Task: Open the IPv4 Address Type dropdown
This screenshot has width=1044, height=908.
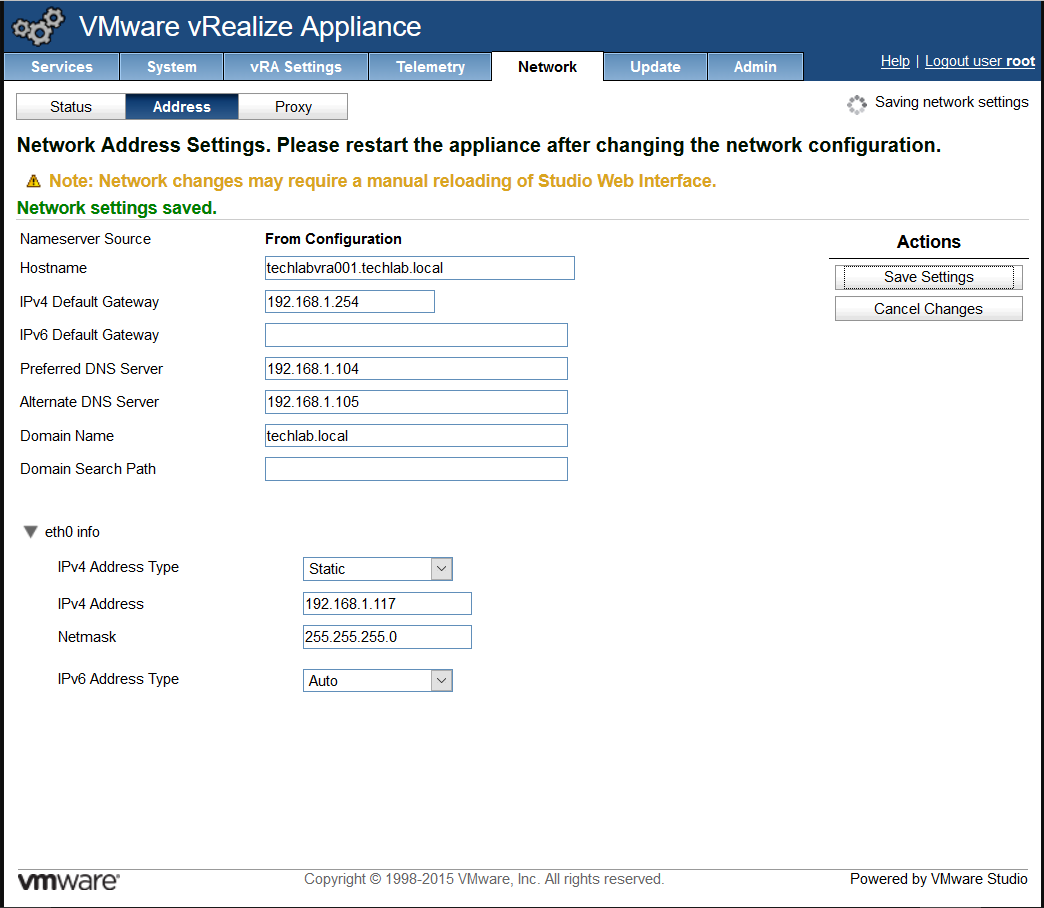Action: click(378, 569)
